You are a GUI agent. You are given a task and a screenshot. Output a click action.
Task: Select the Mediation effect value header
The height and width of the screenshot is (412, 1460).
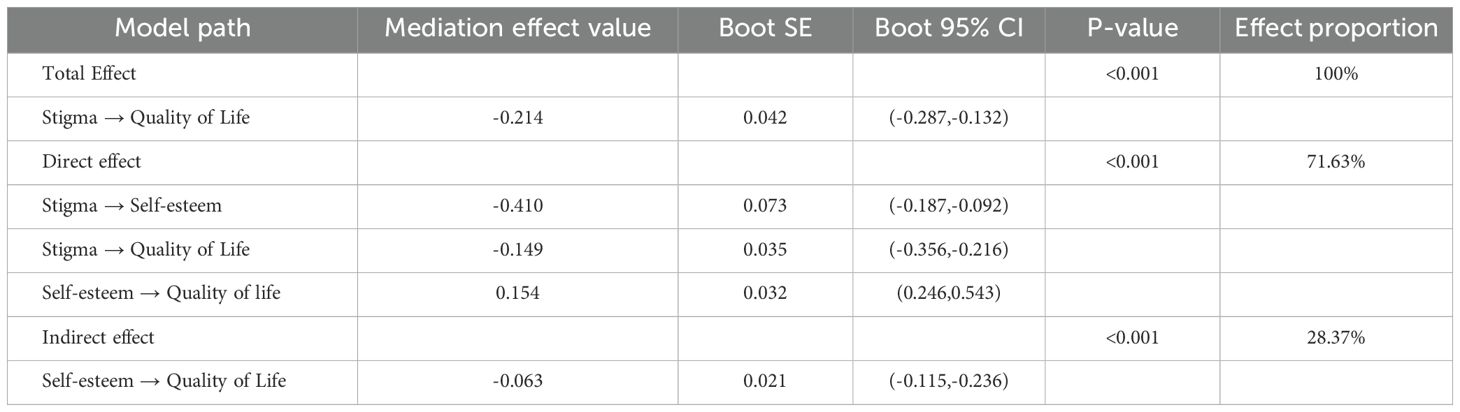pos(517,28)
